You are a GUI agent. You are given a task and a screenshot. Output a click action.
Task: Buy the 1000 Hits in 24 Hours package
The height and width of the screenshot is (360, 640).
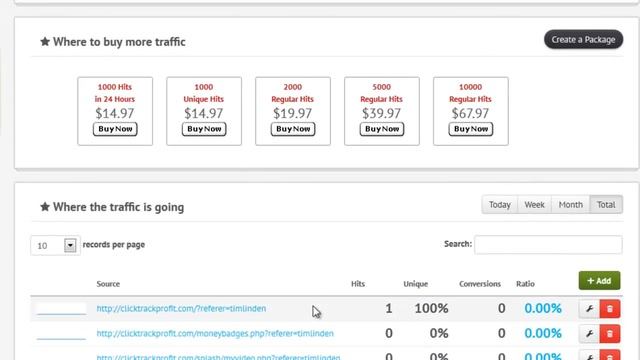coord(115,129)
